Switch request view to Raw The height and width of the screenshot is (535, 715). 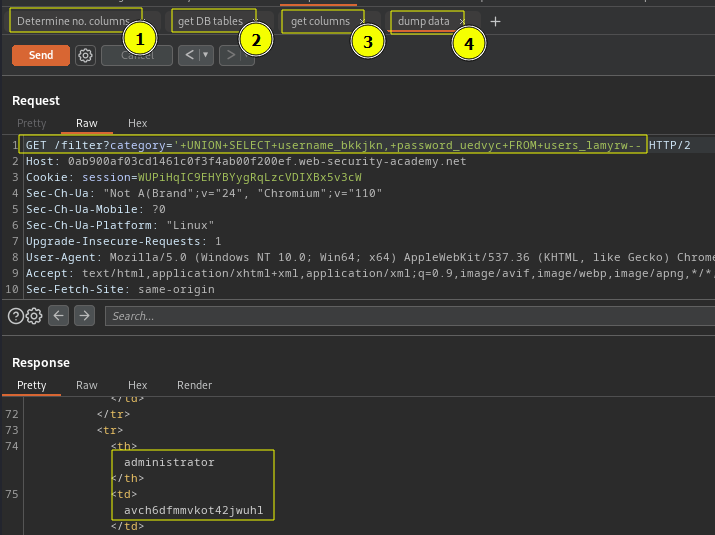tap(87, 123)
